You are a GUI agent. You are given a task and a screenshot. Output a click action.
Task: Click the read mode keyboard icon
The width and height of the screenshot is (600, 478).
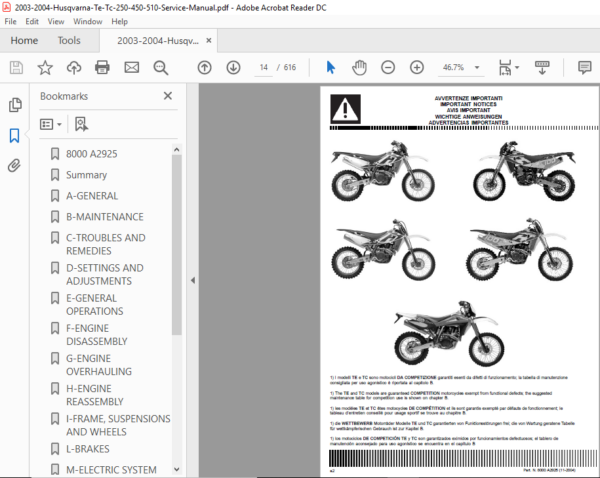(542, 68)
